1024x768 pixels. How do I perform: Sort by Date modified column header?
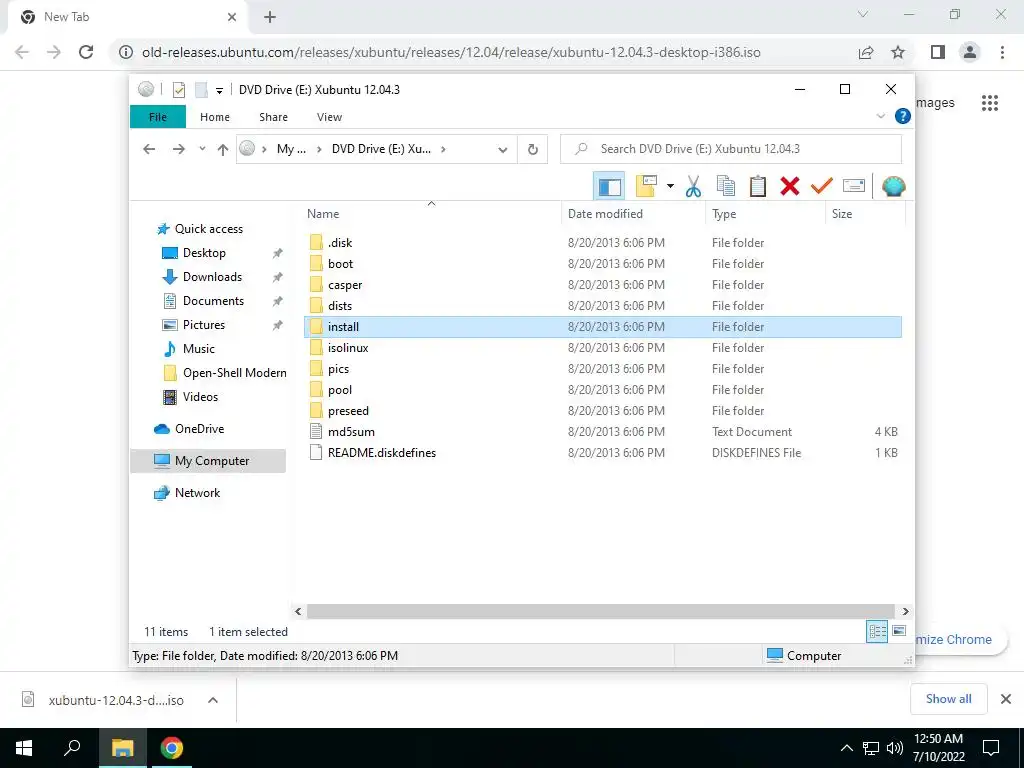tap(633, 214)
